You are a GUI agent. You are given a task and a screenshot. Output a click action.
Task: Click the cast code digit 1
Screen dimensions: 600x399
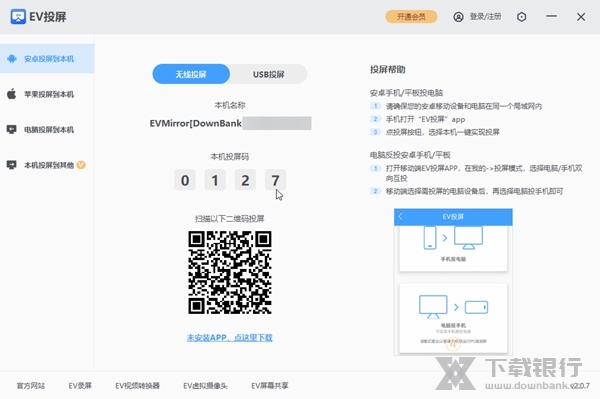(215, 180)
